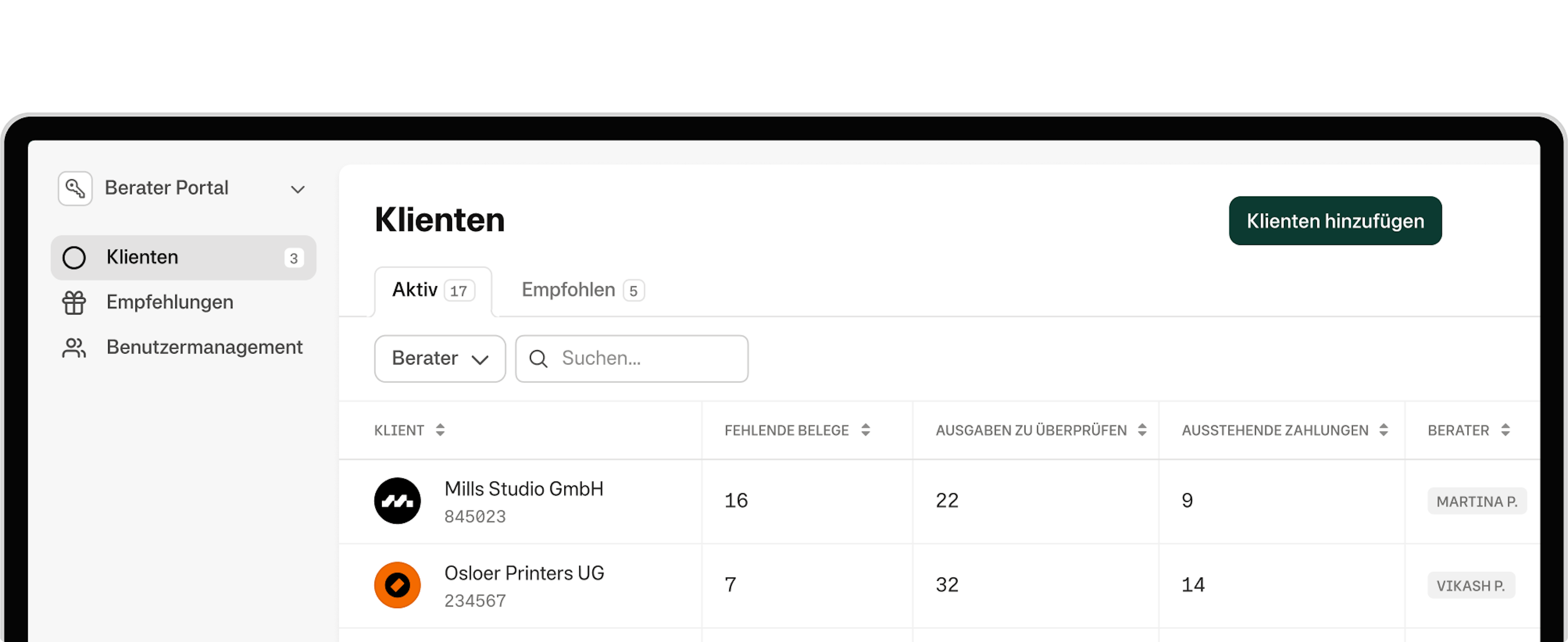Click the users icon beside Benutzermanagement
Screen dimensions: 1568x642
(74, 347)
